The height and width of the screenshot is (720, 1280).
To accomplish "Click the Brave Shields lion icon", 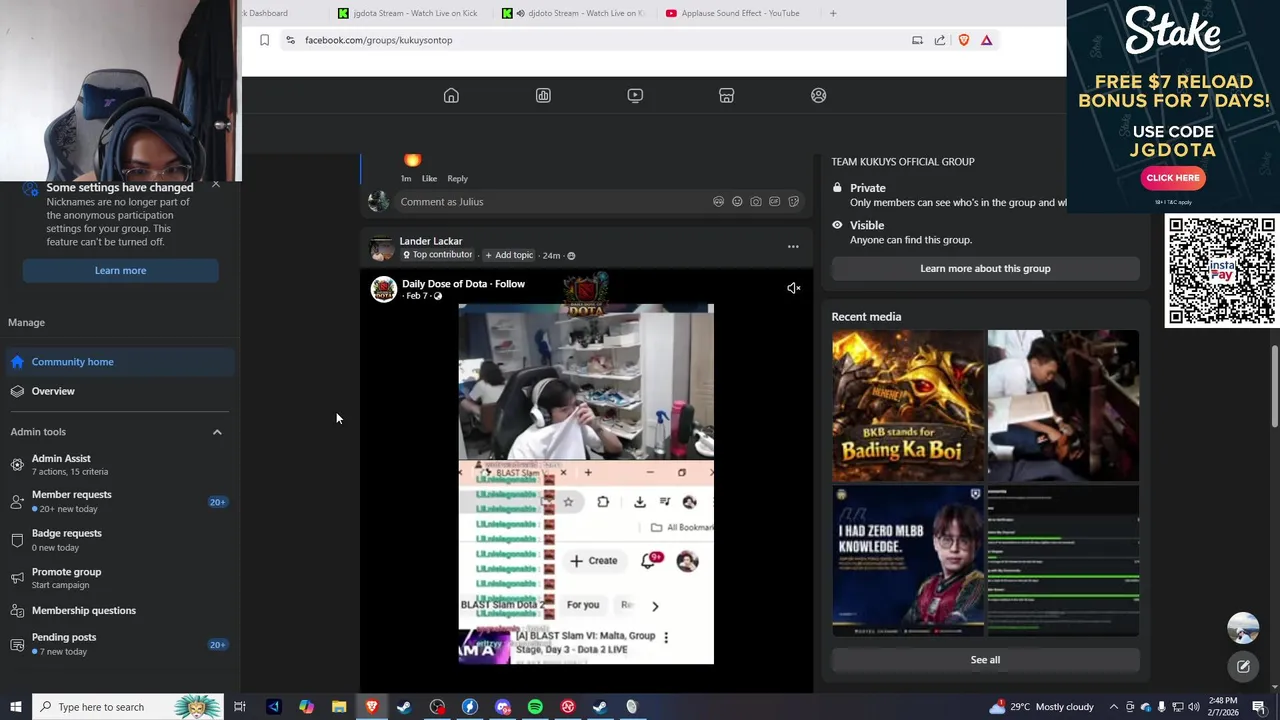I will (964, 40).
